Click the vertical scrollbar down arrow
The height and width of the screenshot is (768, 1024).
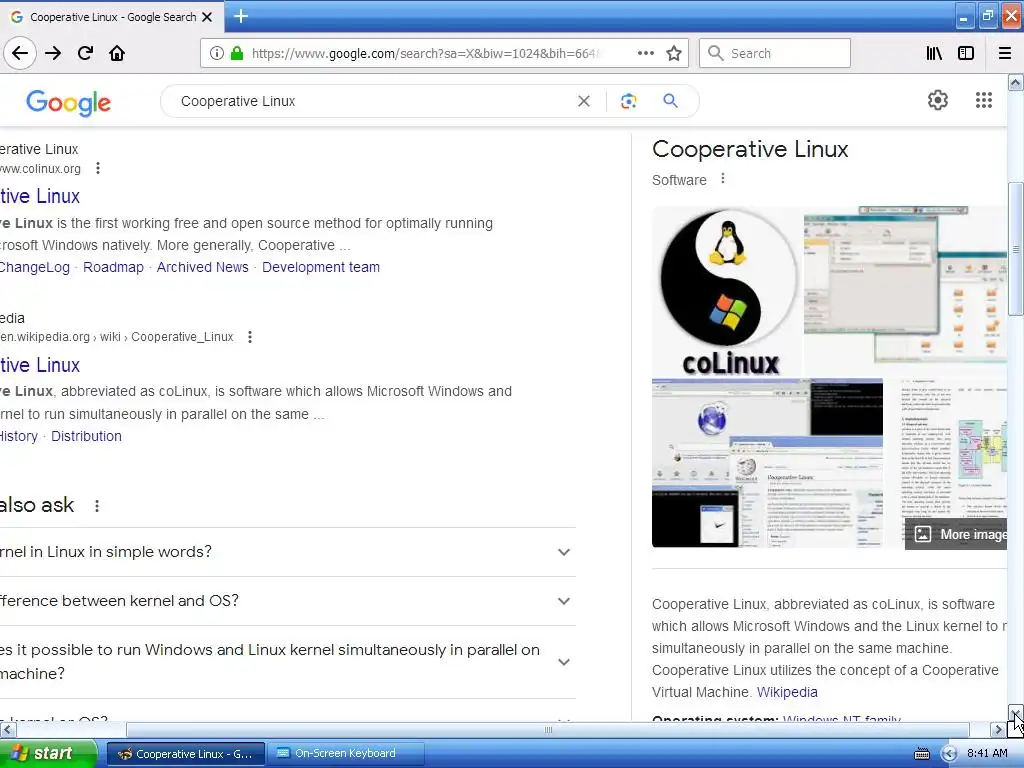click(x=1016, y=713)
